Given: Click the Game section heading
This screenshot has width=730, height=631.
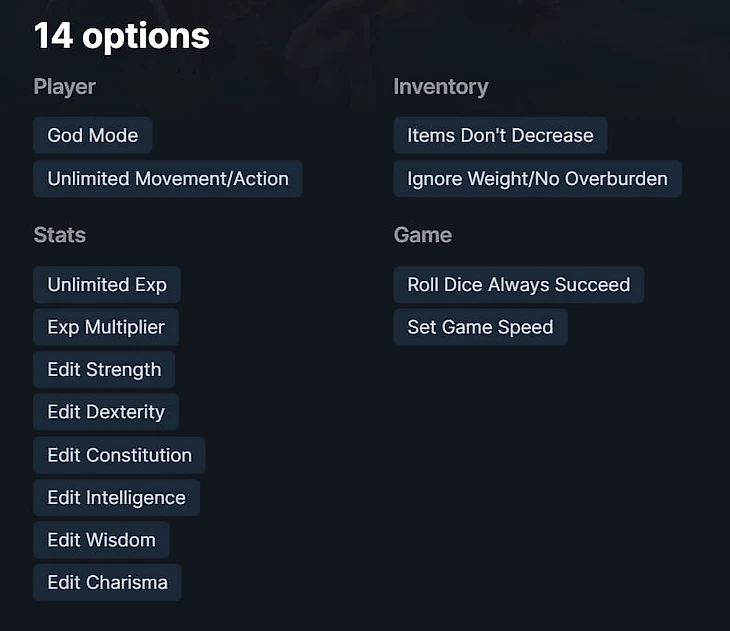Looking at the screenshot, I should [x=422, y=235].
